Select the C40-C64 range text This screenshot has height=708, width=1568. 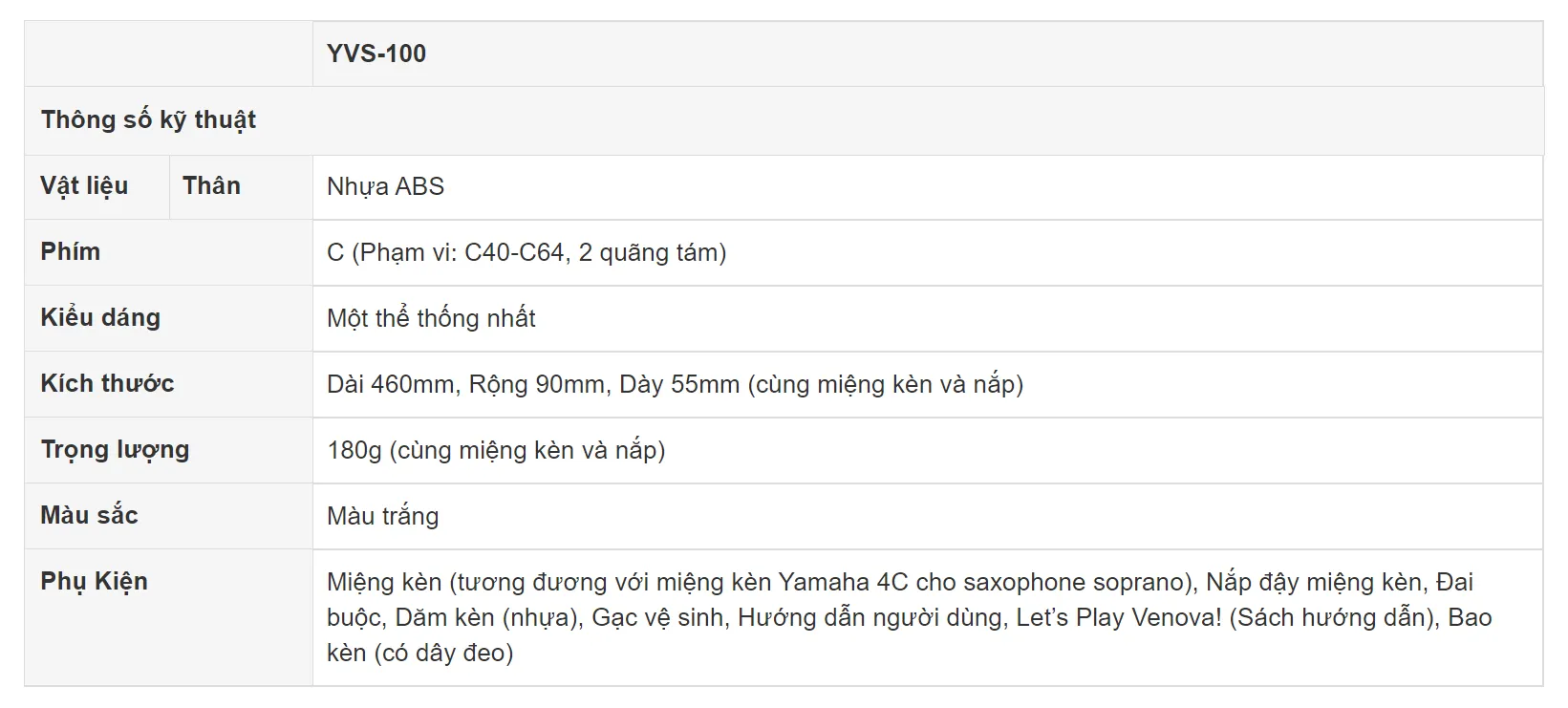click(514, 252)
